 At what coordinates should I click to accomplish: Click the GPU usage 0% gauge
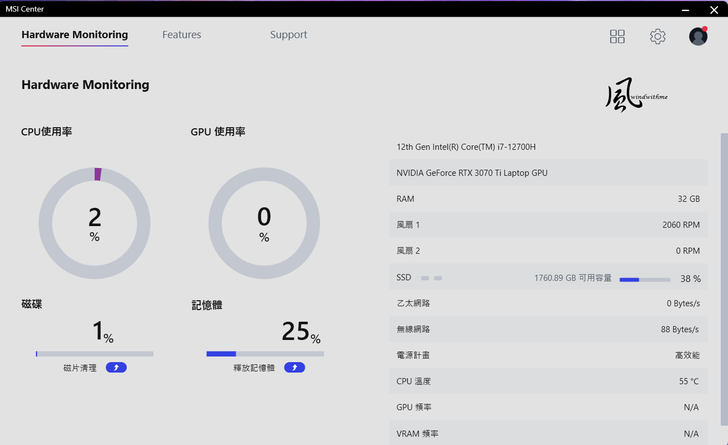click(264, 223)
